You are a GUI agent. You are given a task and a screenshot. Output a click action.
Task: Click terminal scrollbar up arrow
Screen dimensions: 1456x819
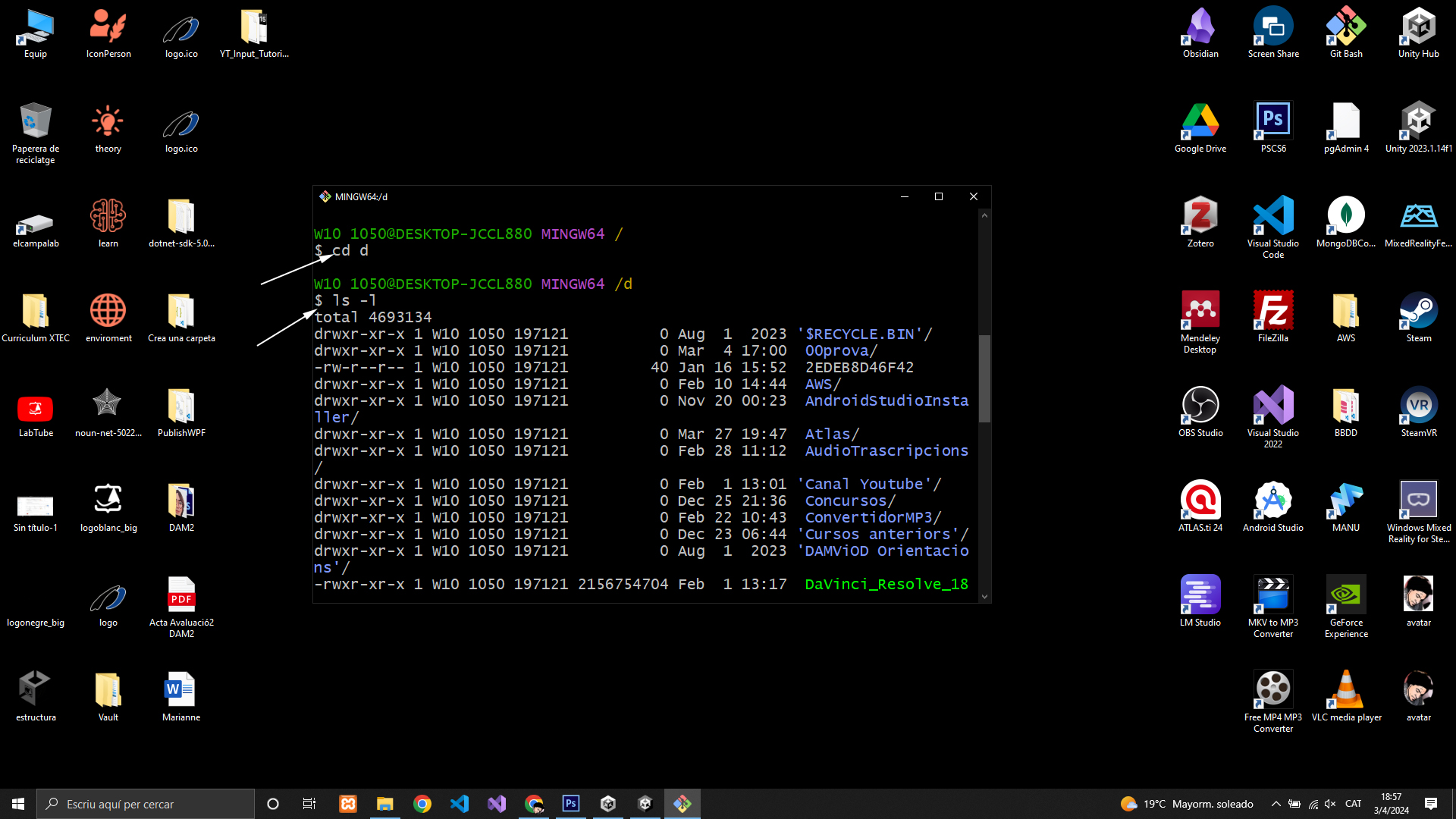(x=984, y=216)
